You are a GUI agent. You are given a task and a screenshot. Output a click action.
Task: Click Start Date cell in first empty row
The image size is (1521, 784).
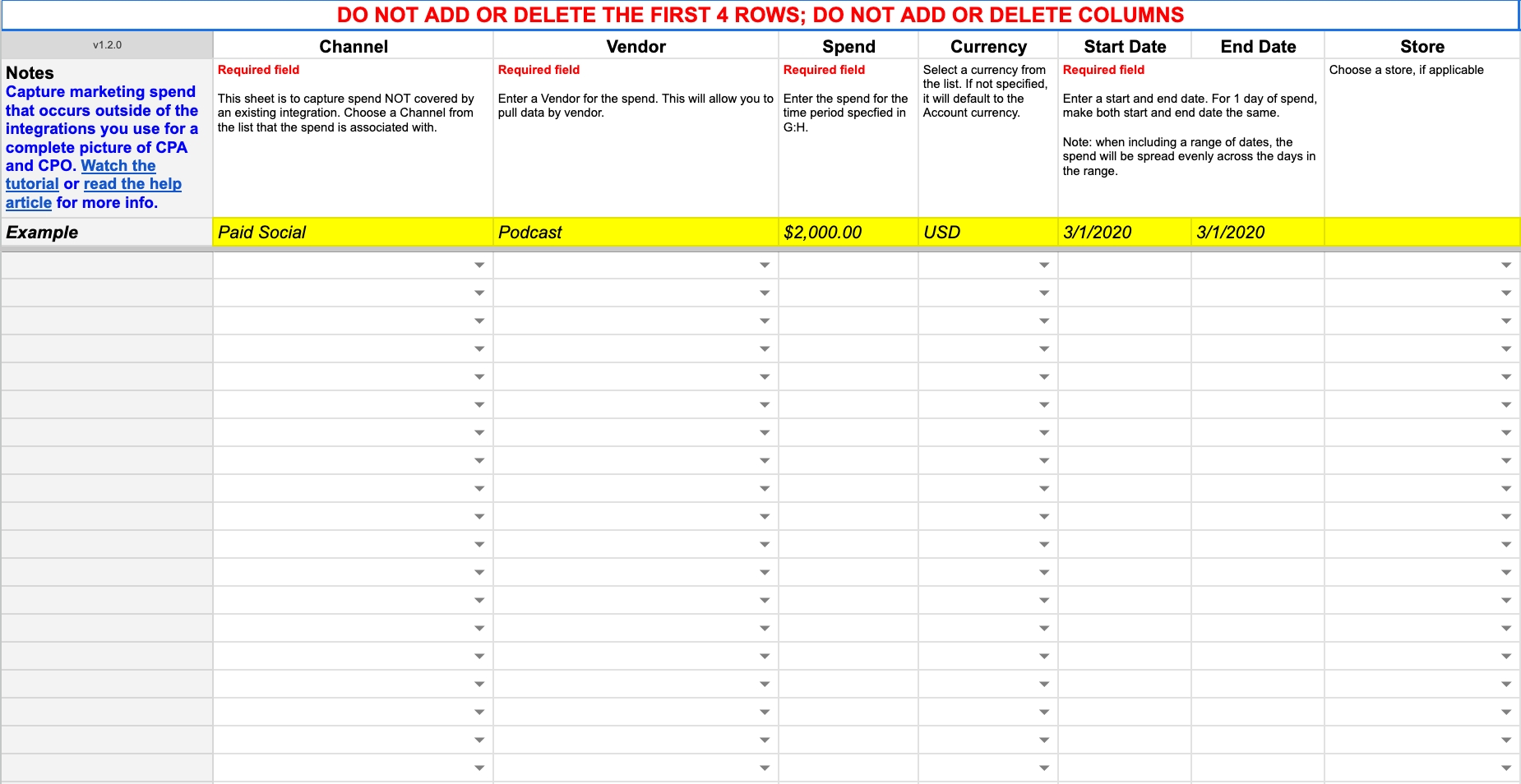pos(1124,265)
